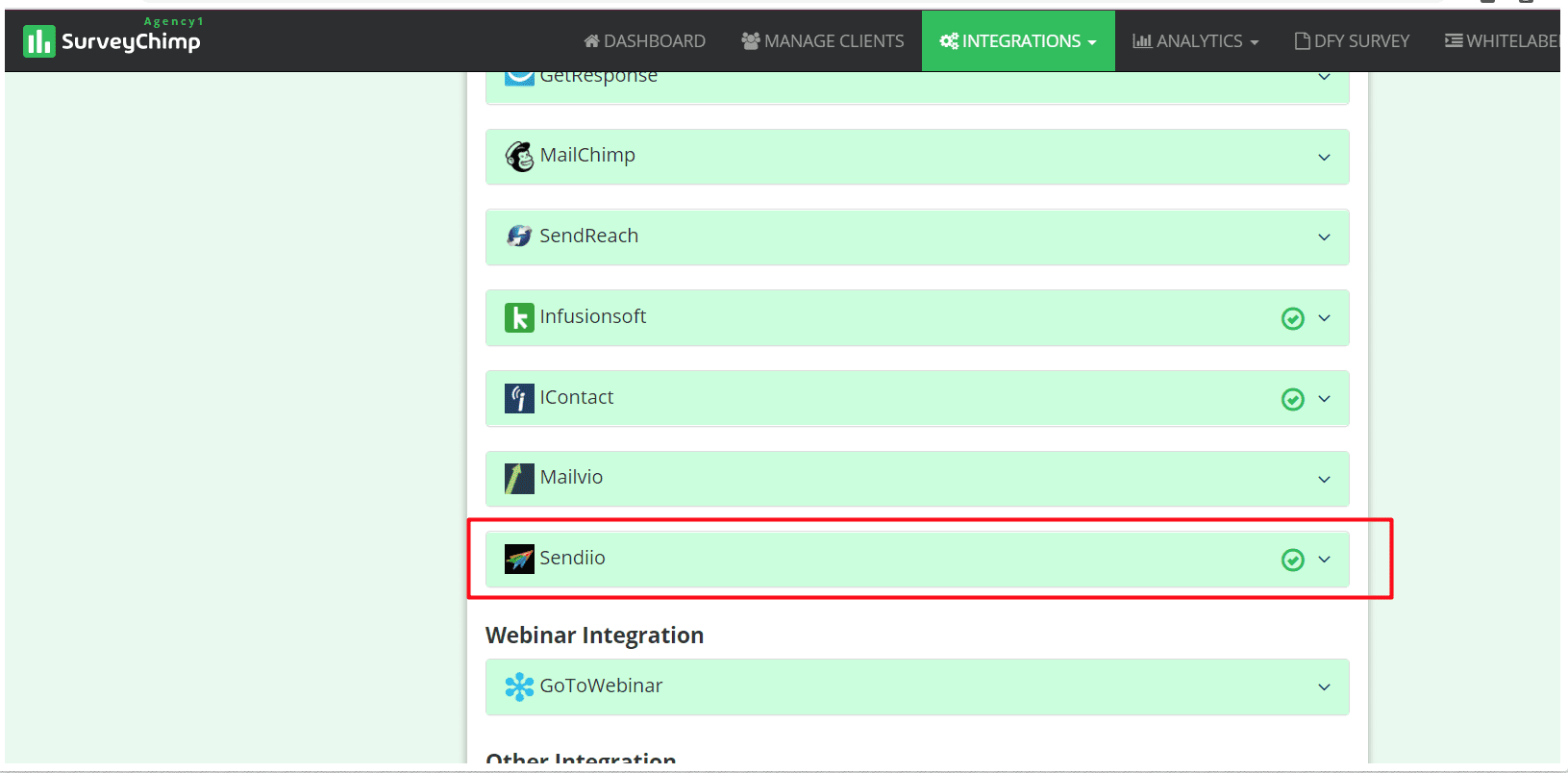Click the IContact connected checkmark

1292,399
